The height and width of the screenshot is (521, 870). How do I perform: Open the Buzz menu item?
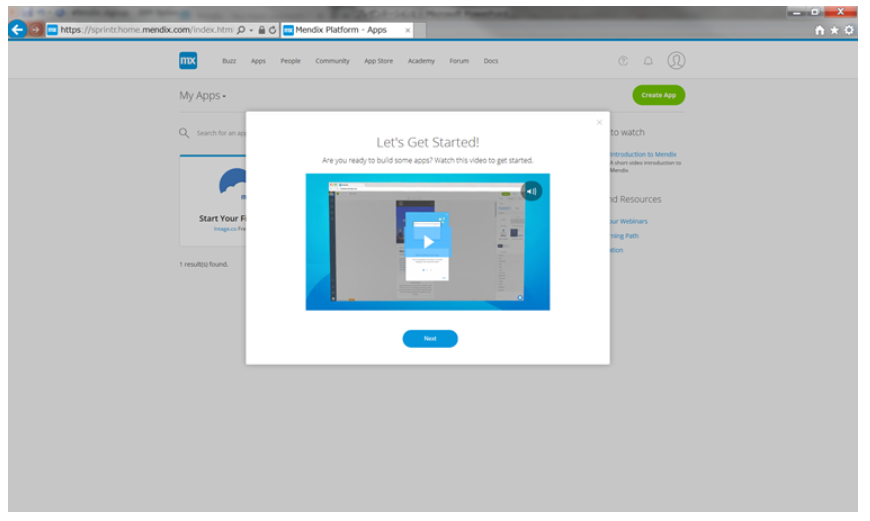(229, 61)
